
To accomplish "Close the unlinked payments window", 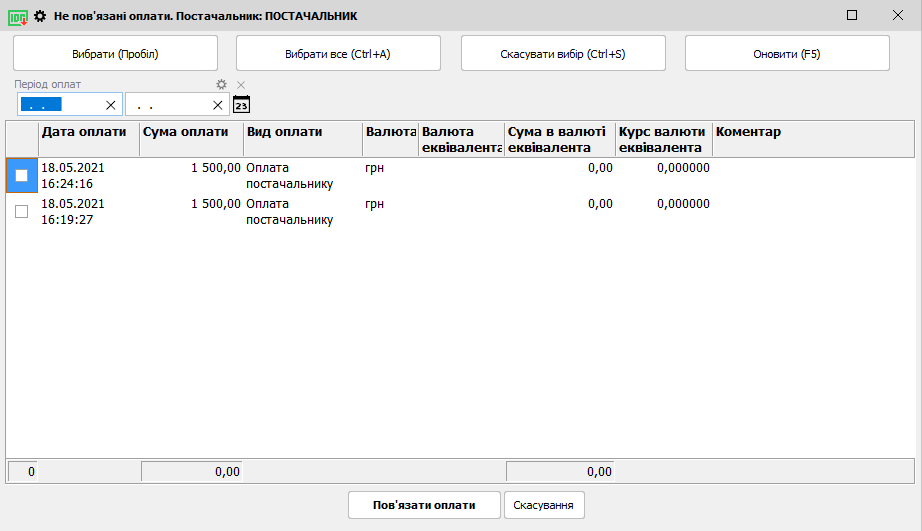I will pyautogui.click(x=897, y=15).
